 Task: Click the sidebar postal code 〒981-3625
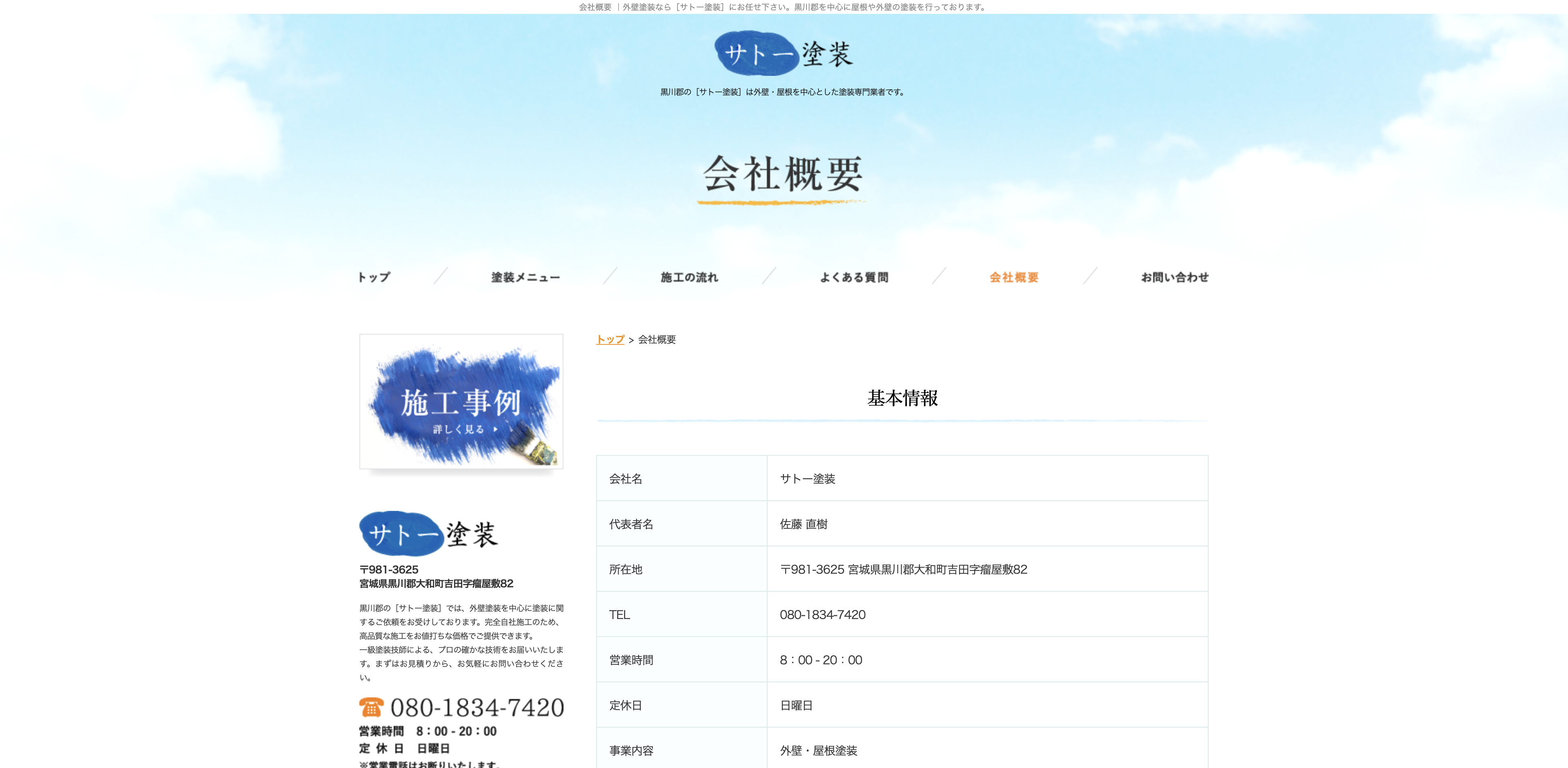tap(389, 570)
